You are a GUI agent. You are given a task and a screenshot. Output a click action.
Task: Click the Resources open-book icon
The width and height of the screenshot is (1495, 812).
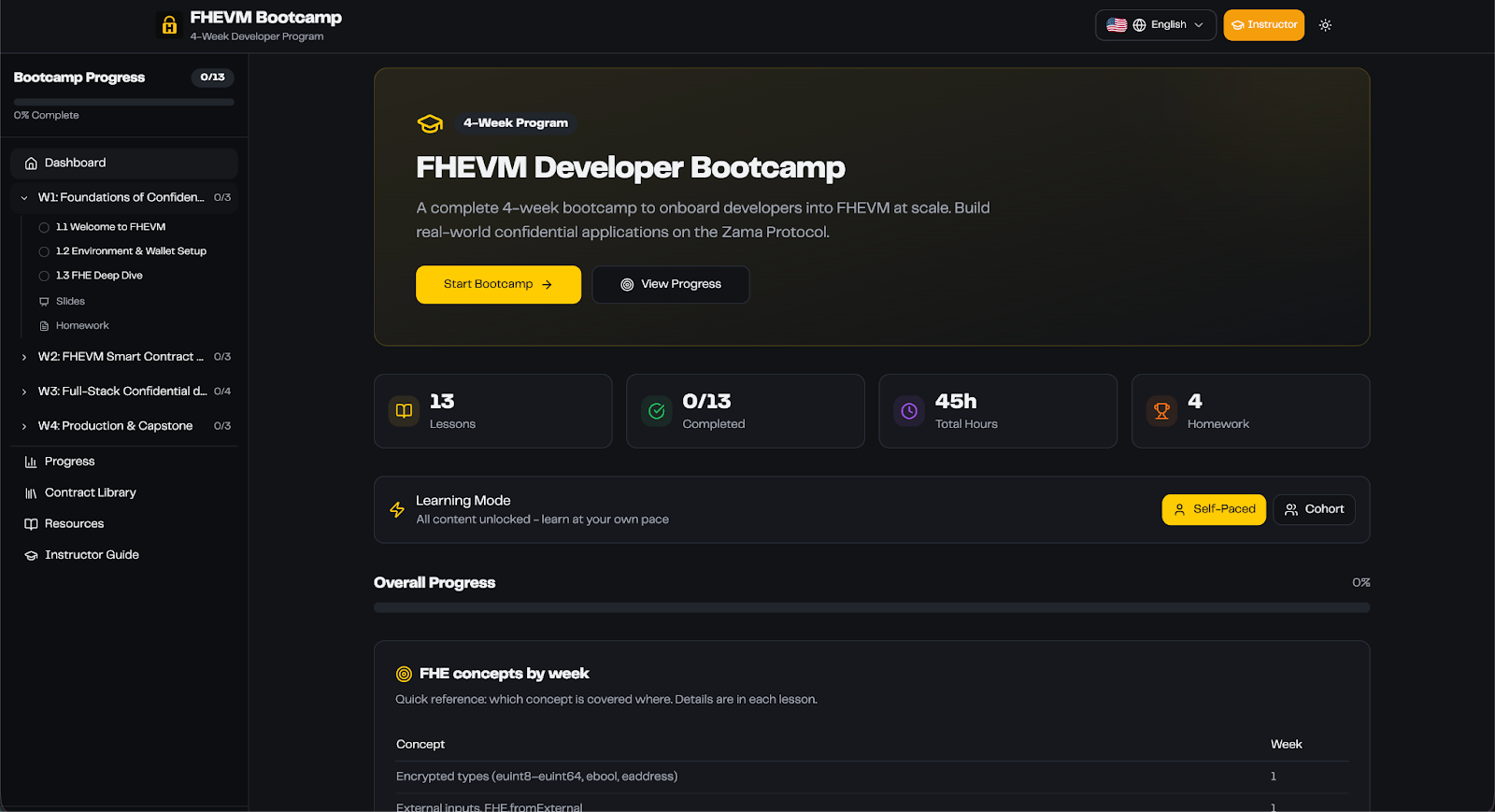coord(31,524)
